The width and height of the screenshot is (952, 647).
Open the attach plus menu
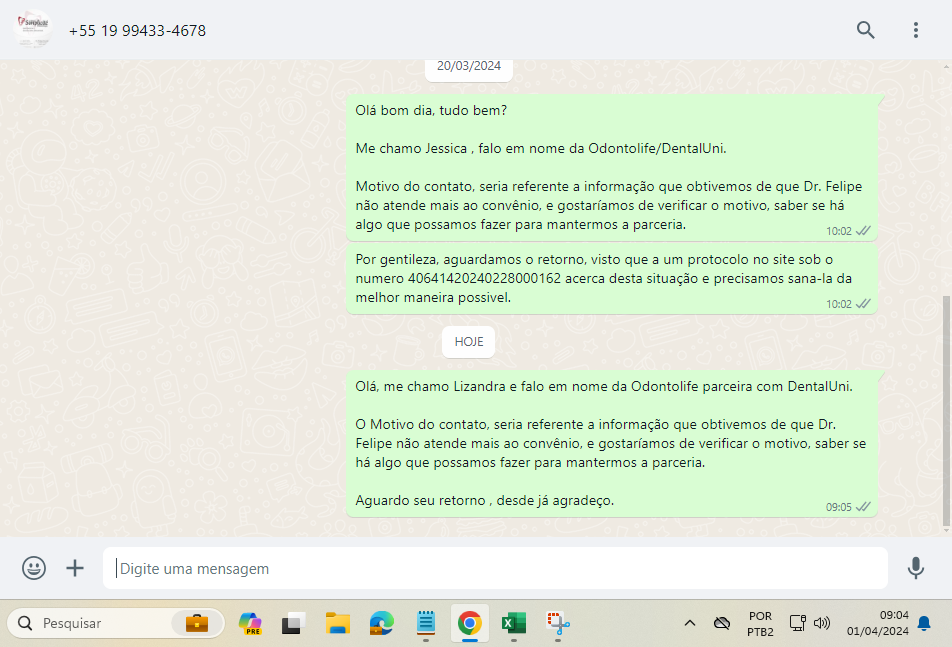click(x=75, y=568)
